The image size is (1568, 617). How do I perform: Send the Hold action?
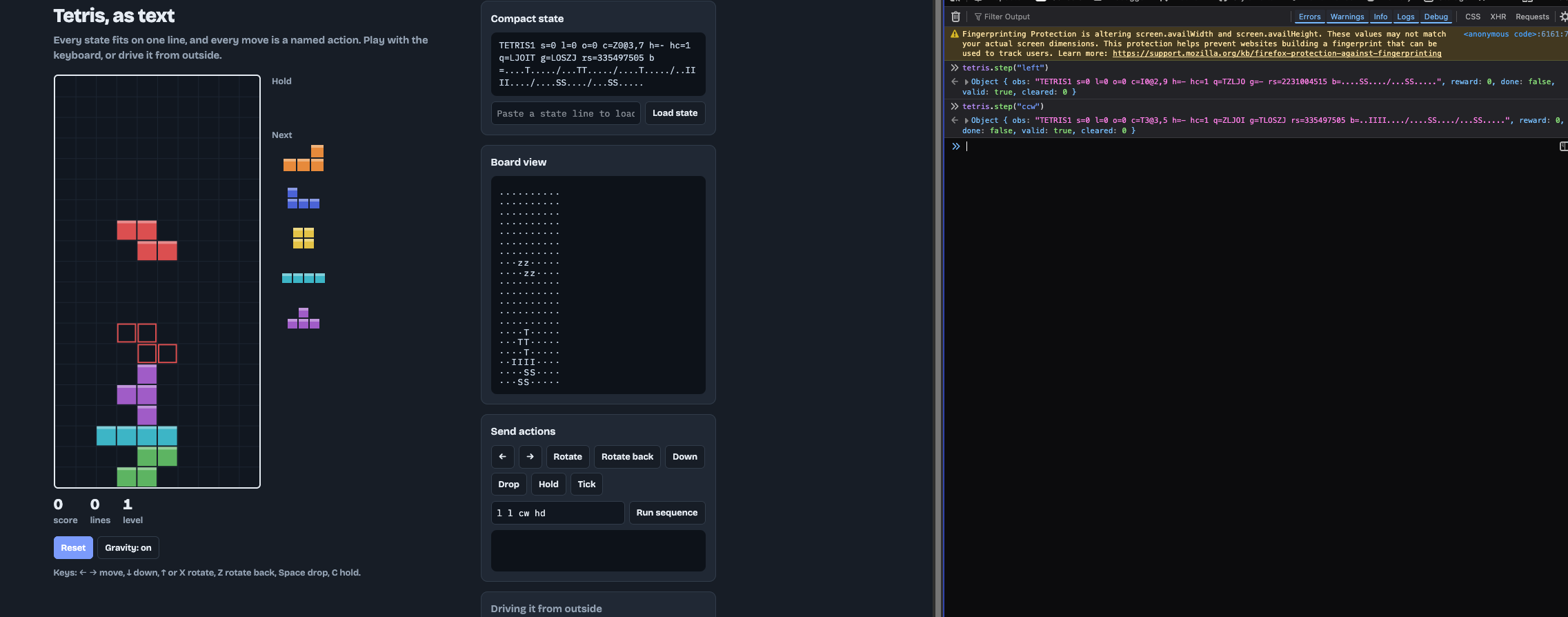pyautogui.click(x=548, y=484)
